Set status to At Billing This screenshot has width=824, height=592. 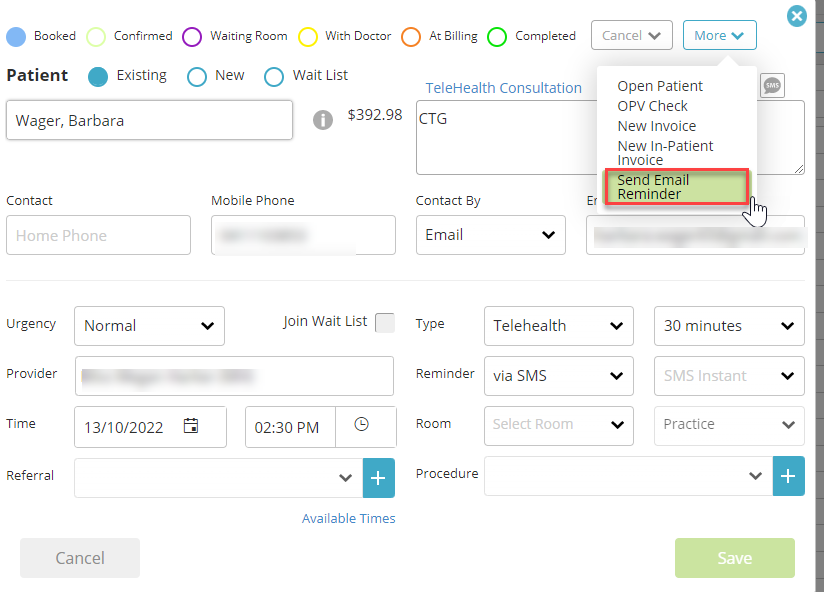coord(410,37)
